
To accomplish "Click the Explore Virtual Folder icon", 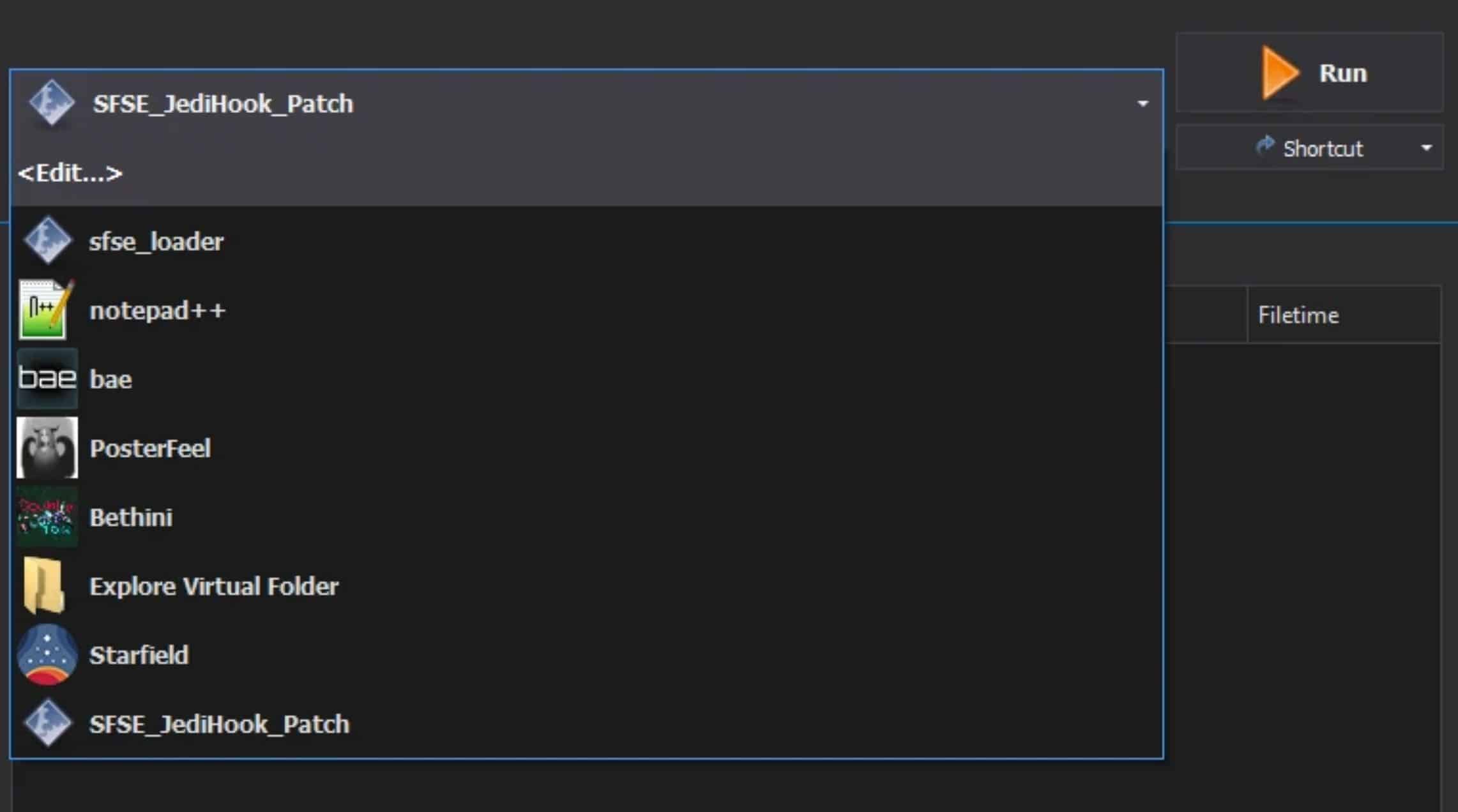I will coord(45,585).
